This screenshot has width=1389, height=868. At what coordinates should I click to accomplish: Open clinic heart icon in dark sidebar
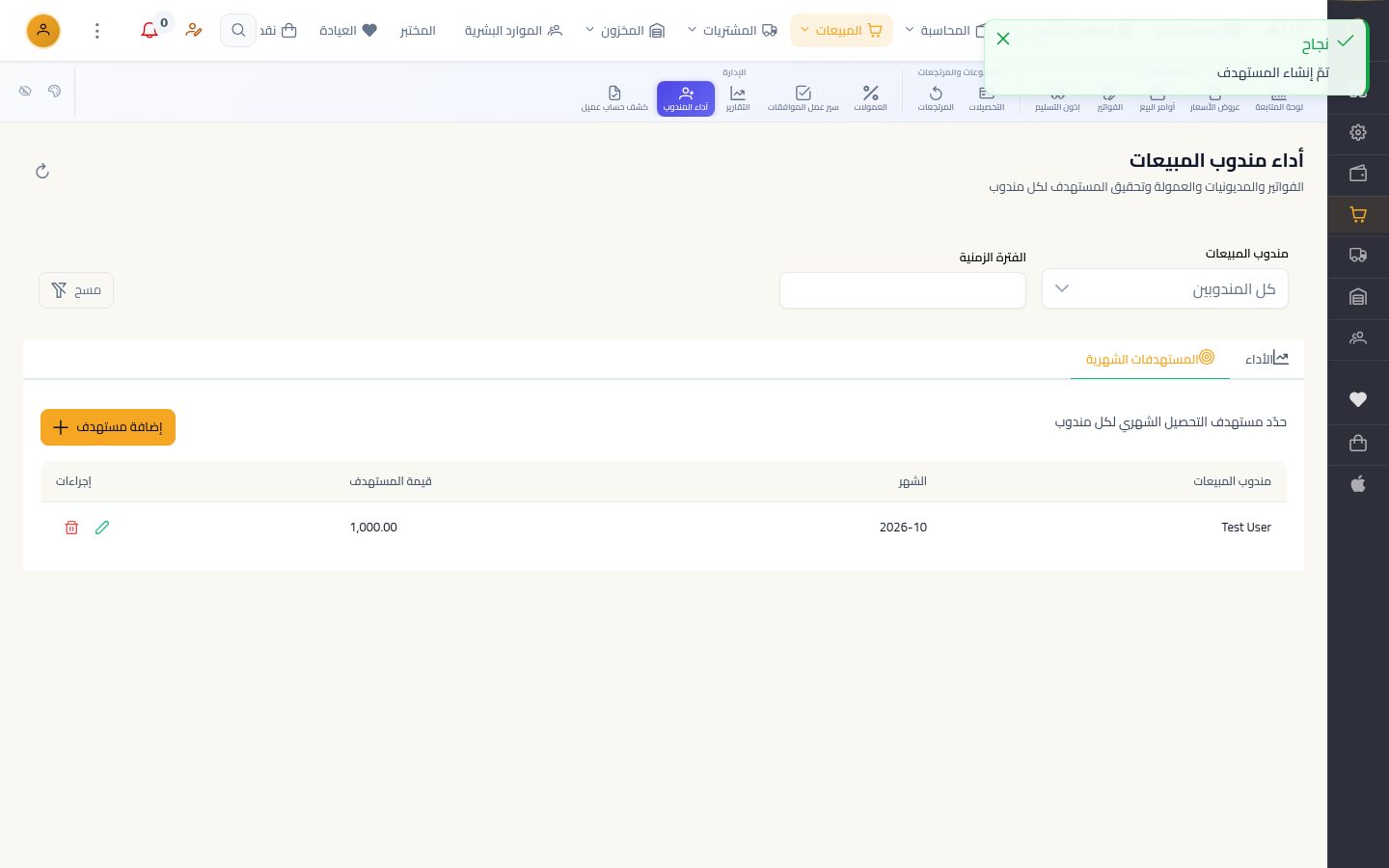point(1358,399)
